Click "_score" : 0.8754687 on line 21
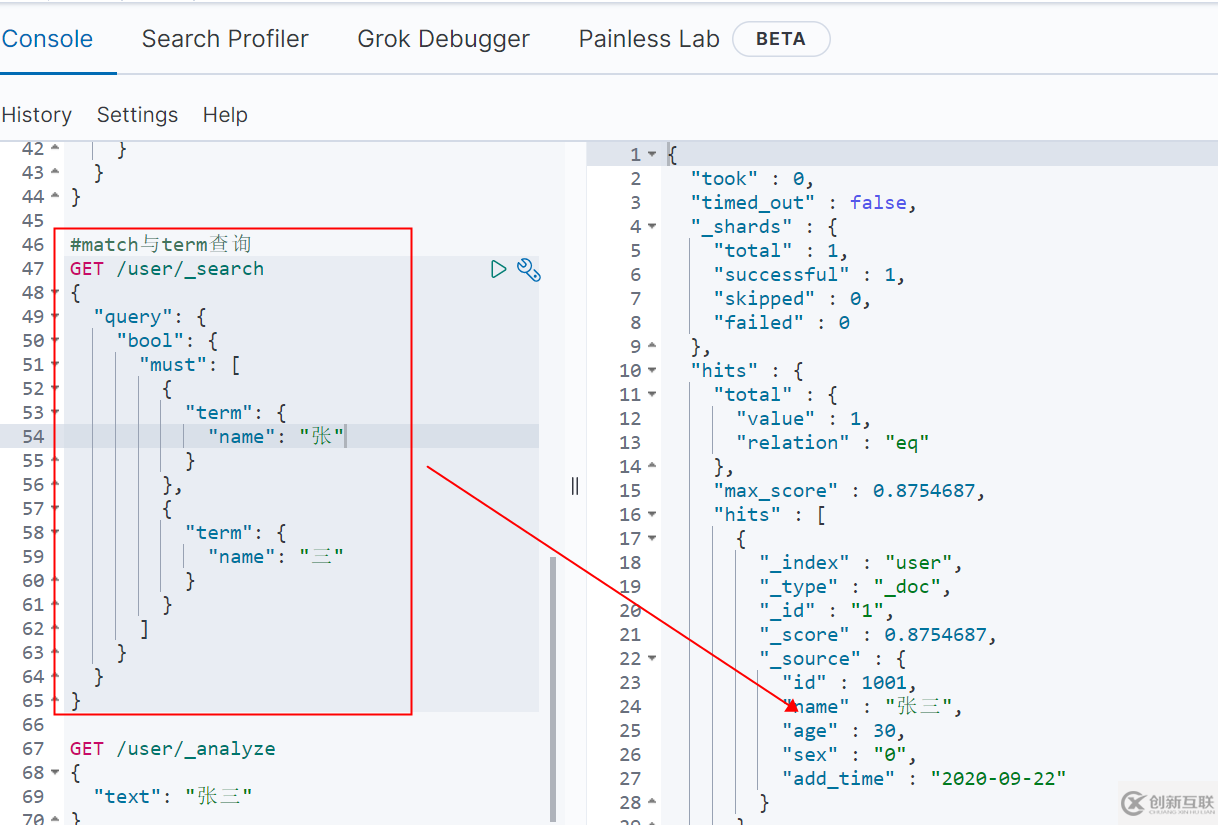The height and width of the screenshot is (825, 1218). (x=878, y=635)
